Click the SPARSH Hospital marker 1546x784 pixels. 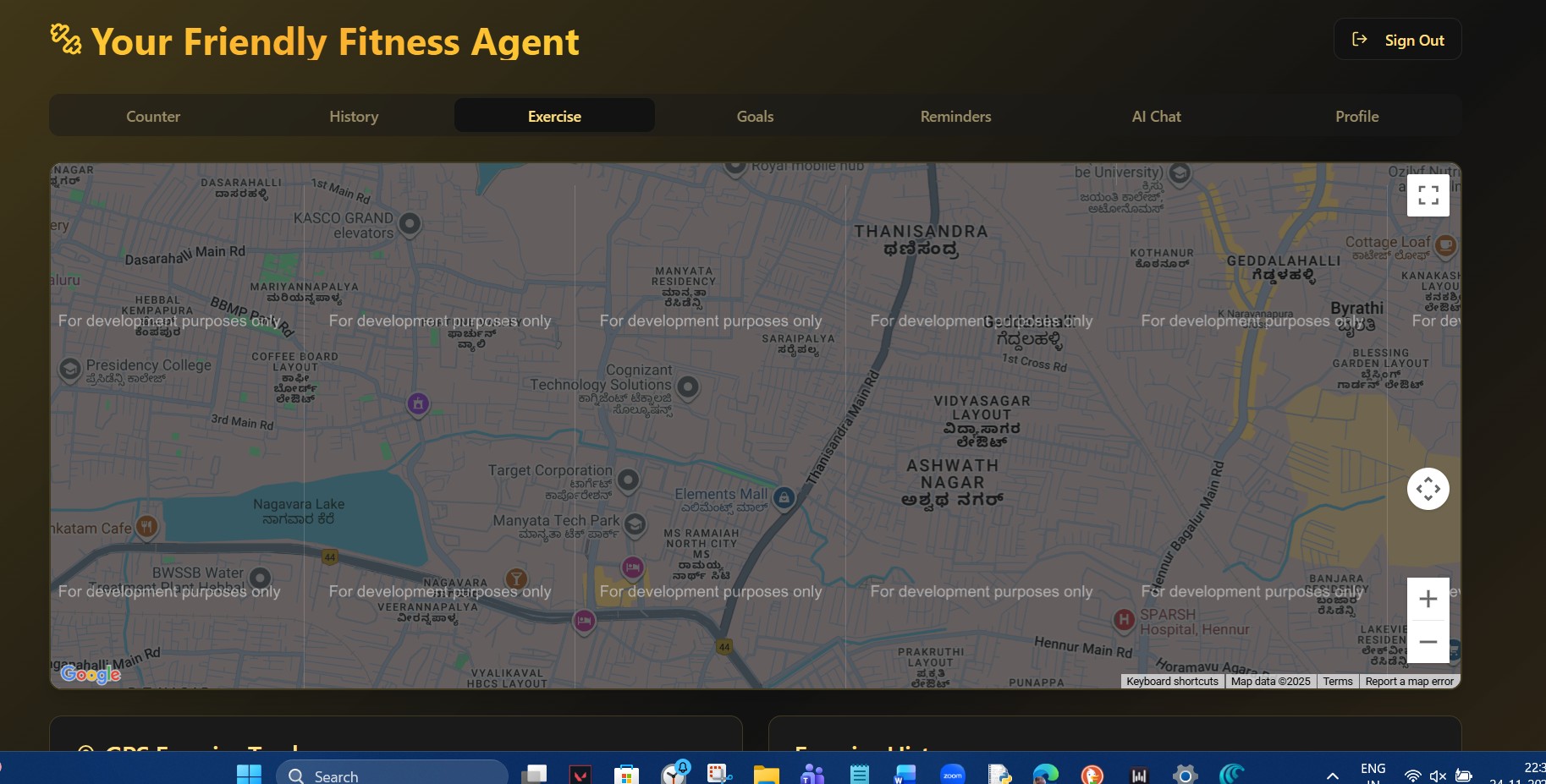[x=1123, y=620]
